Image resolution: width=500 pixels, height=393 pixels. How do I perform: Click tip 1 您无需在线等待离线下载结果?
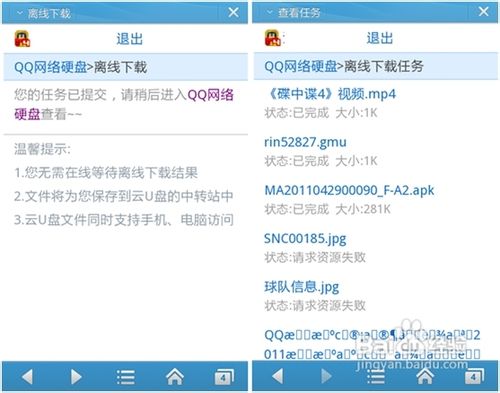pyautogui.click(x=106, y=173)
